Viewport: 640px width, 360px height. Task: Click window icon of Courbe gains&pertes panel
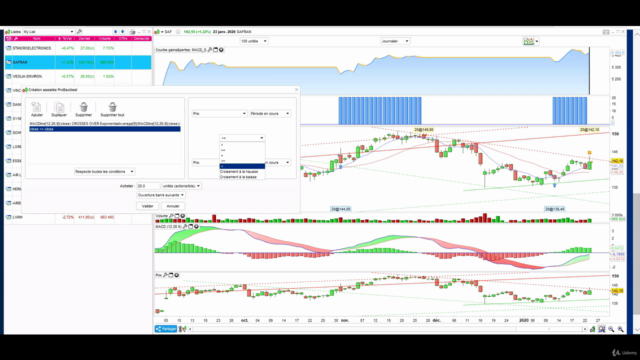pos(216,50)
